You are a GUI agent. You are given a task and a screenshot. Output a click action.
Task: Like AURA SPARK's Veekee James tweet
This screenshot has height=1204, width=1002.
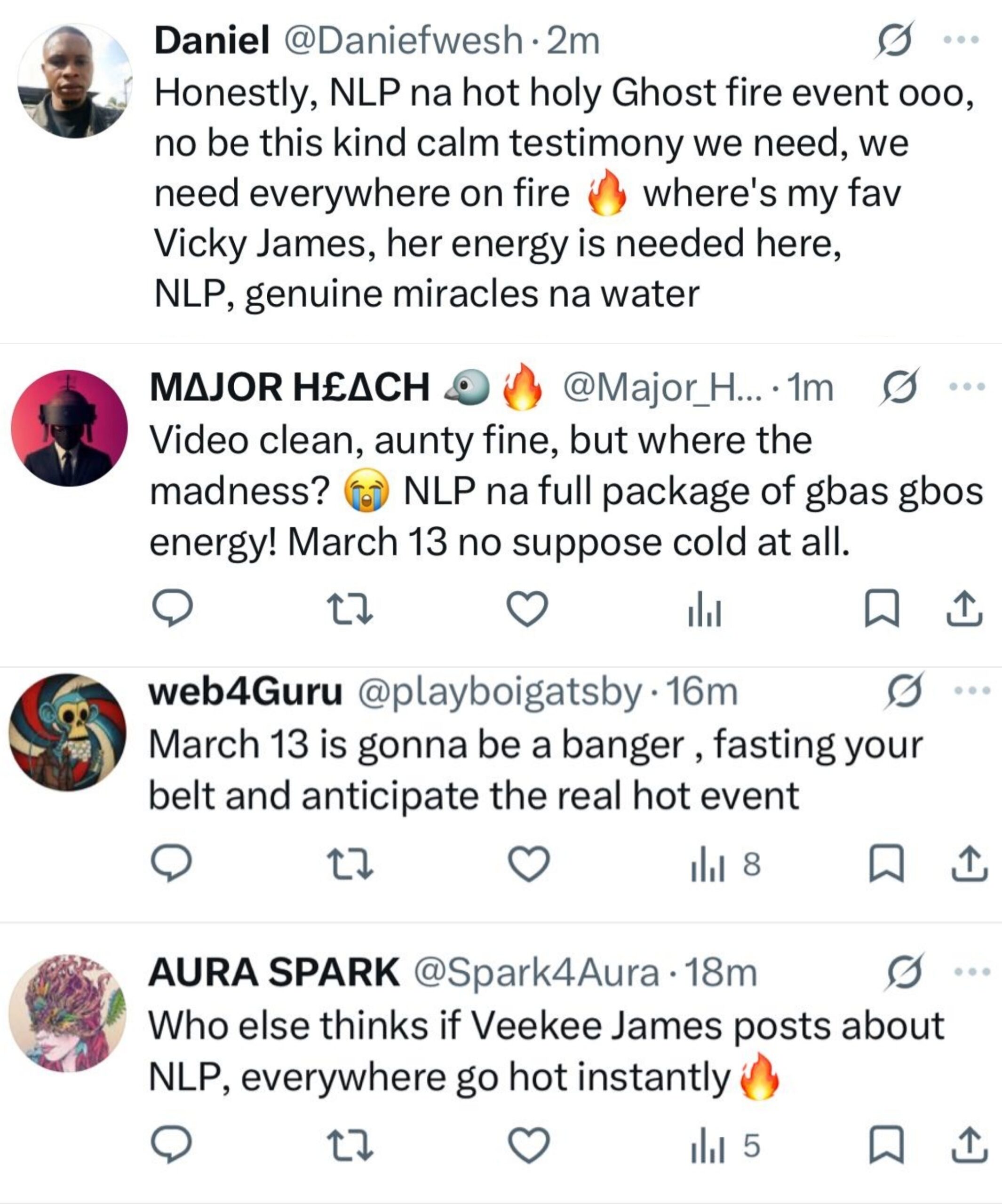pyautogui.click(x=529, y=1146)
